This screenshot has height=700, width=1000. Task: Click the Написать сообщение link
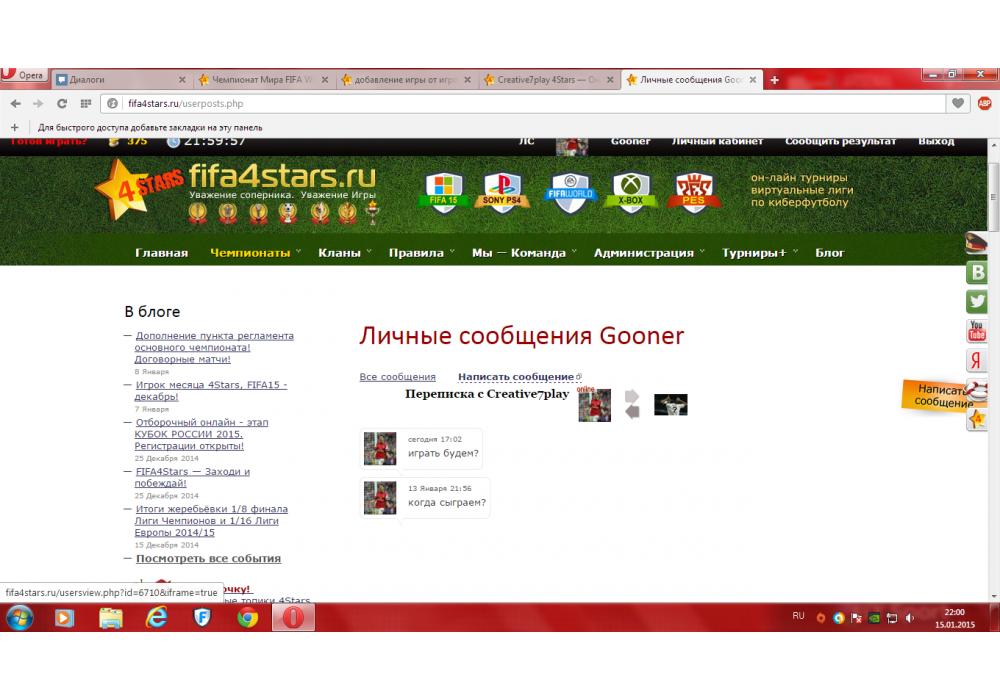516,377
